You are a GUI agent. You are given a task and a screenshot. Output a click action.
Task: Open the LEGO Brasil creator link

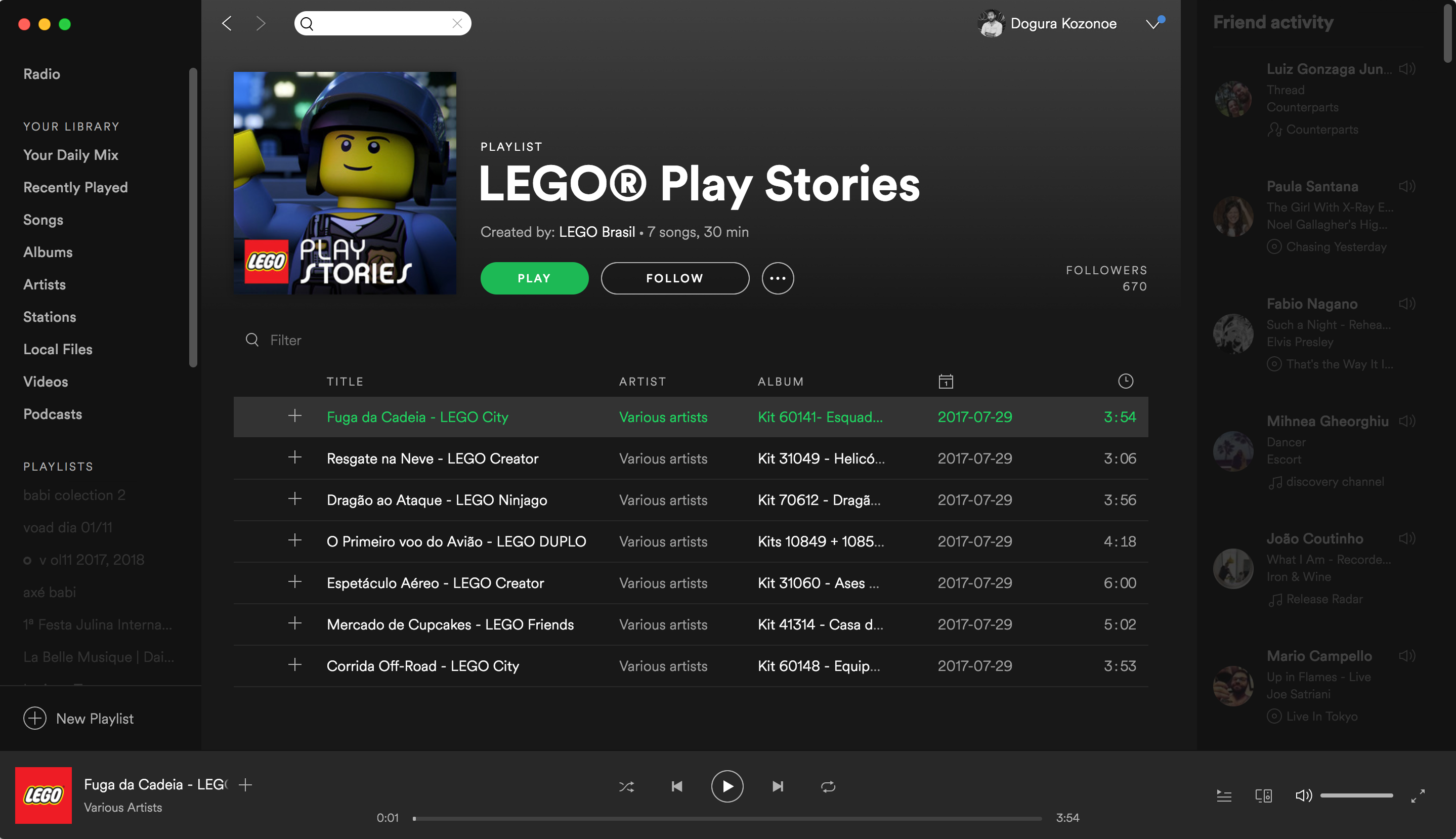[x=596, y=232]
